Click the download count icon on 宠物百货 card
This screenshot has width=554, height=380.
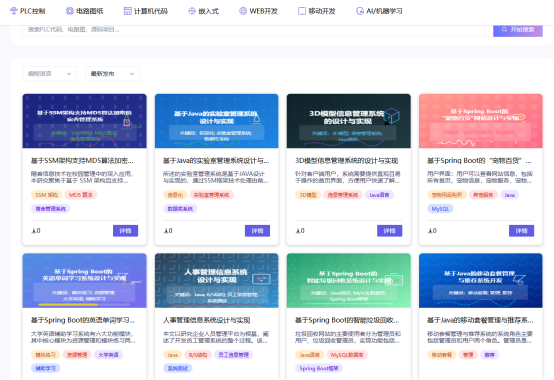[430, 231]
